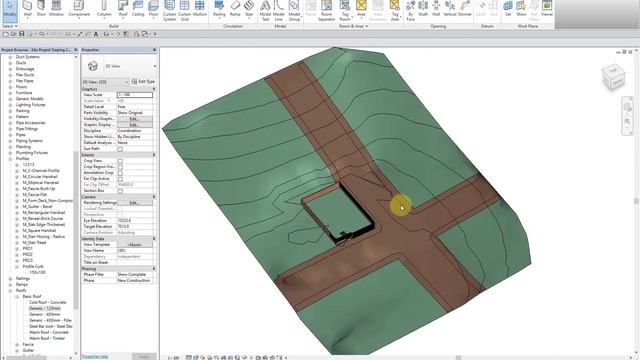Image resolution: width=640 pixels, height=360 pixels.
Task: Click the ViewCube in the 3D view
Action: [613, 76]
